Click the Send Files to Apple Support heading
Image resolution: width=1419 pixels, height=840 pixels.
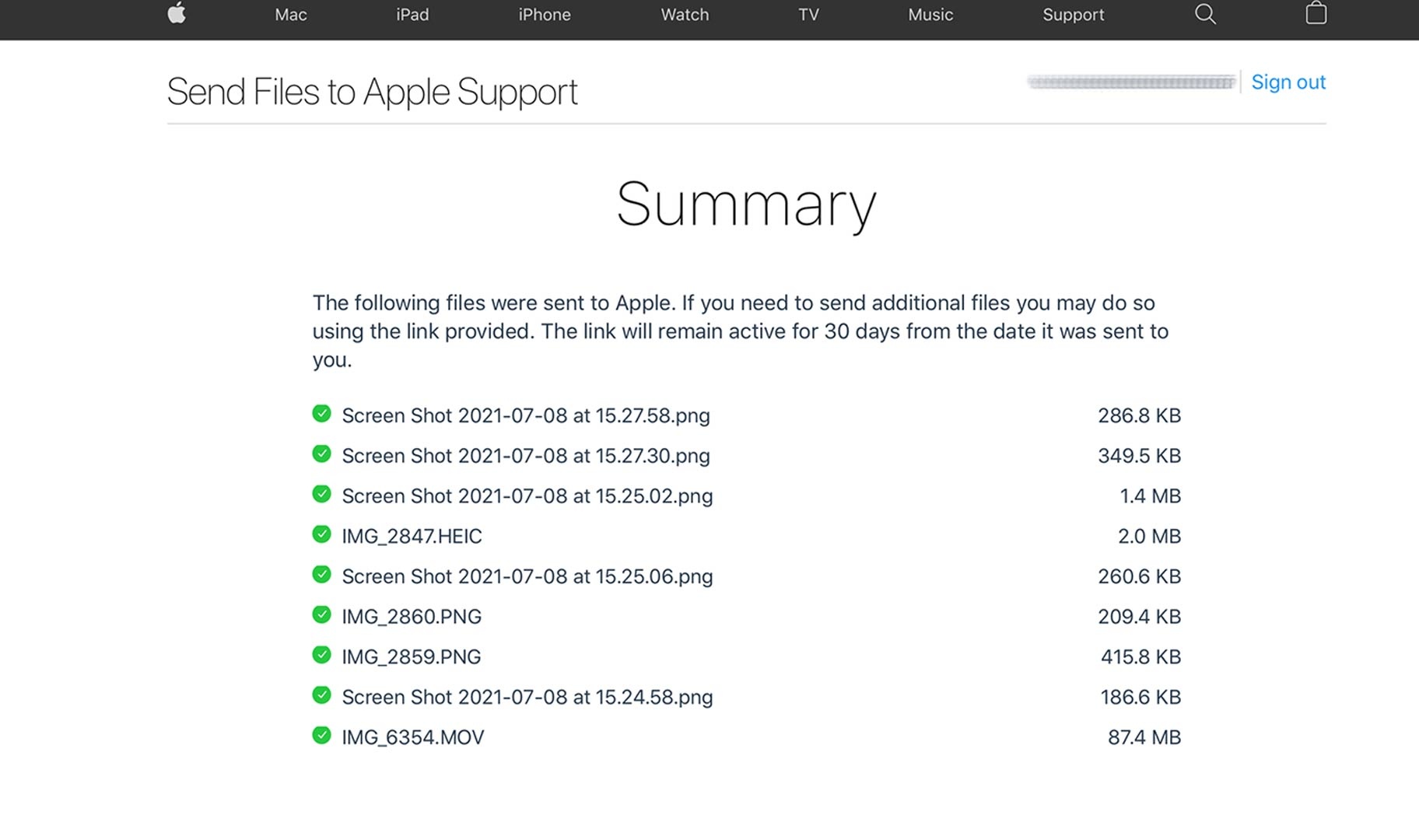click(x=372, y=92)
